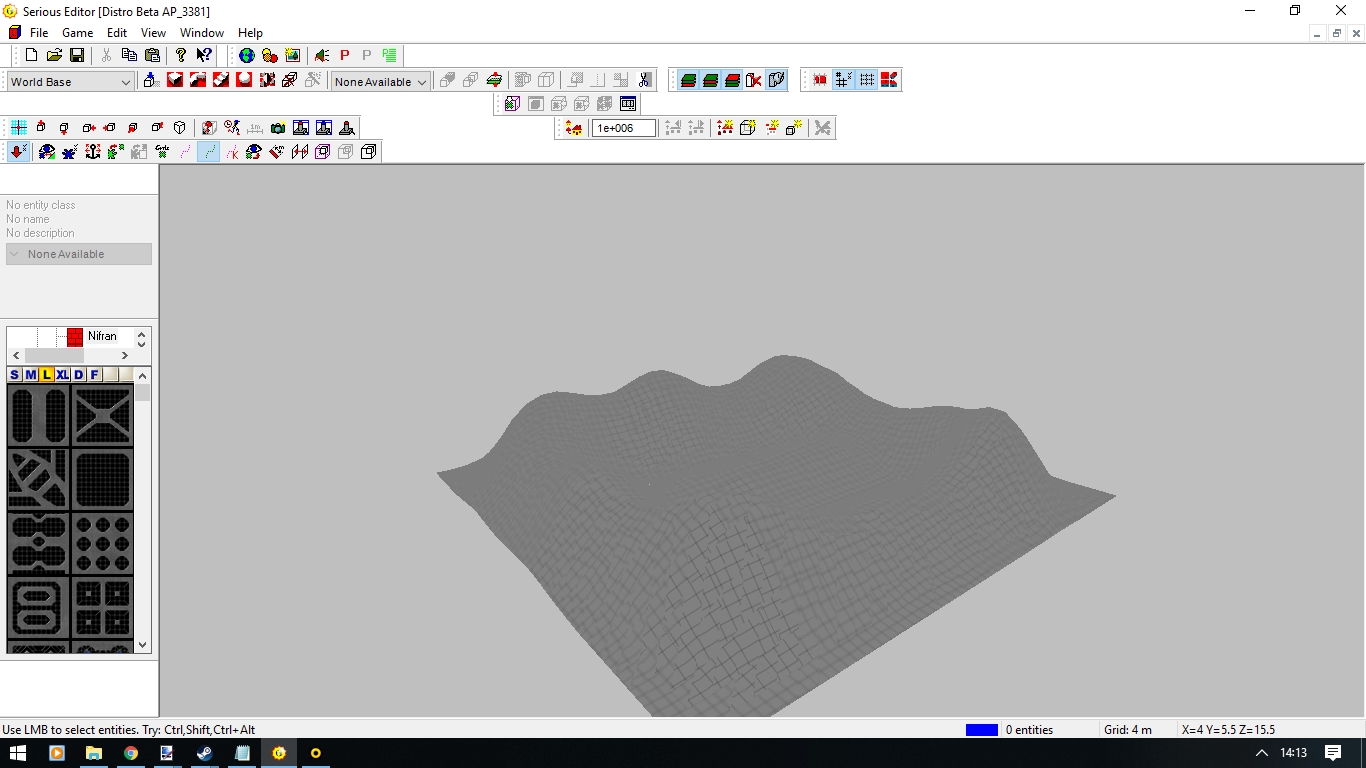This screenshot has height=768, width=1366.
Task: Open the File menu
Action: pyautogui.click(x=39, y=33)
